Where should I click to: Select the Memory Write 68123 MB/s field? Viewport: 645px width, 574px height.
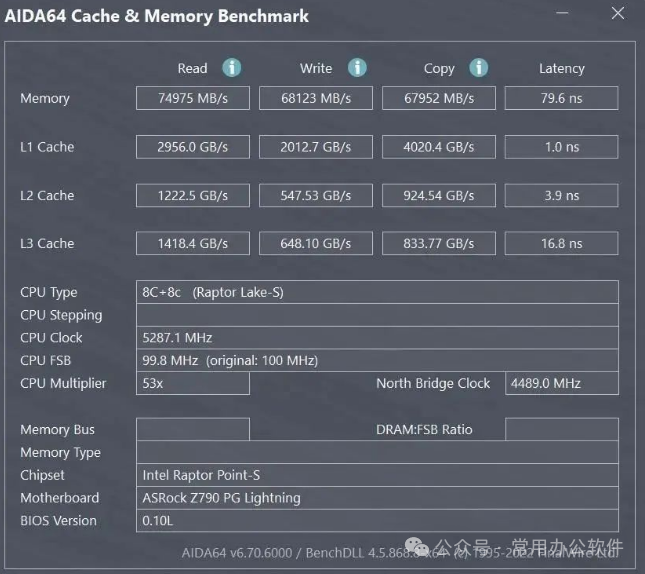pos(316,98)
